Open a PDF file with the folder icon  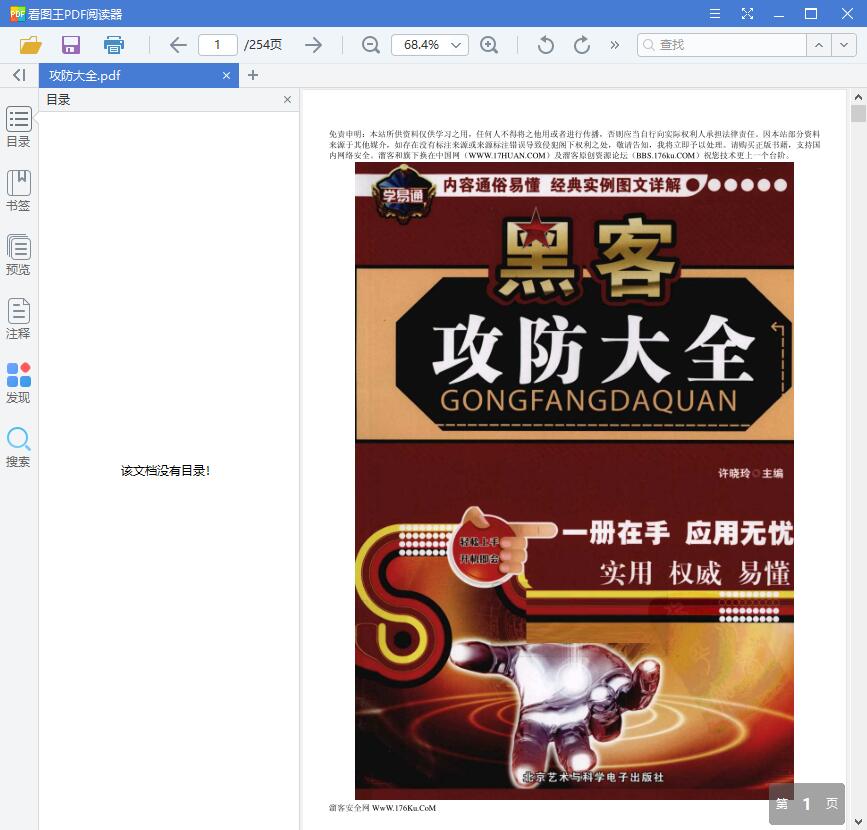tap(30, 45)
